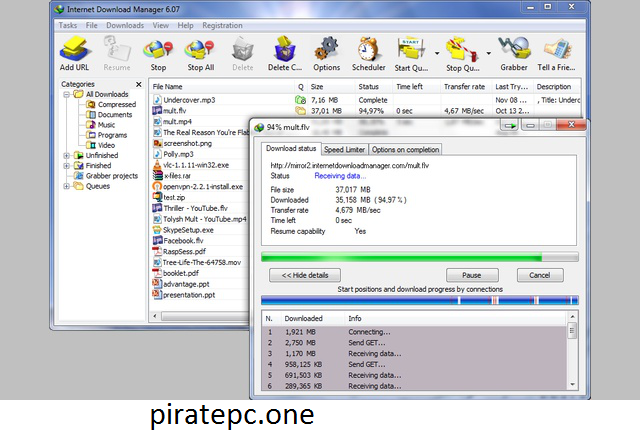Click the Start Queue toolbar icon

[411, 53]
